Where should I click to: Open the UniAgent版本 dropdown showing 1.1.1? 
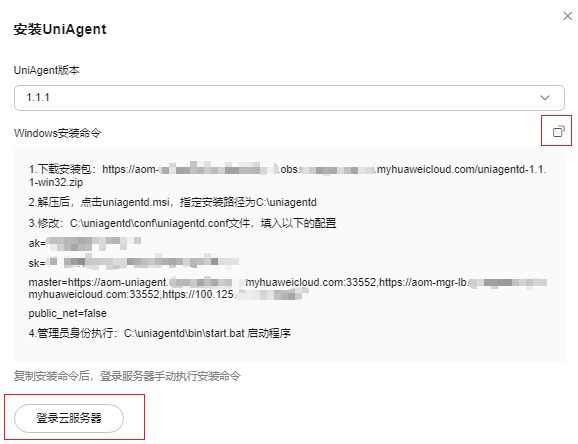tap(289, 98)
